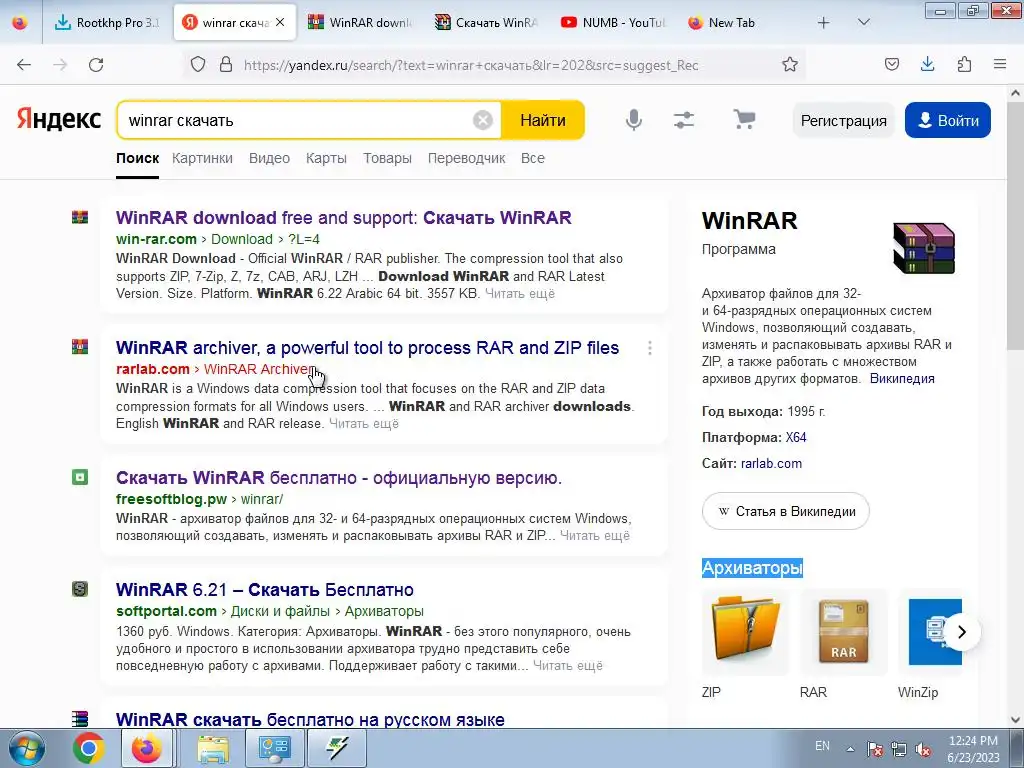Open the Firefox hamburger menu
1024x768 pixels.
[1000, 65]
